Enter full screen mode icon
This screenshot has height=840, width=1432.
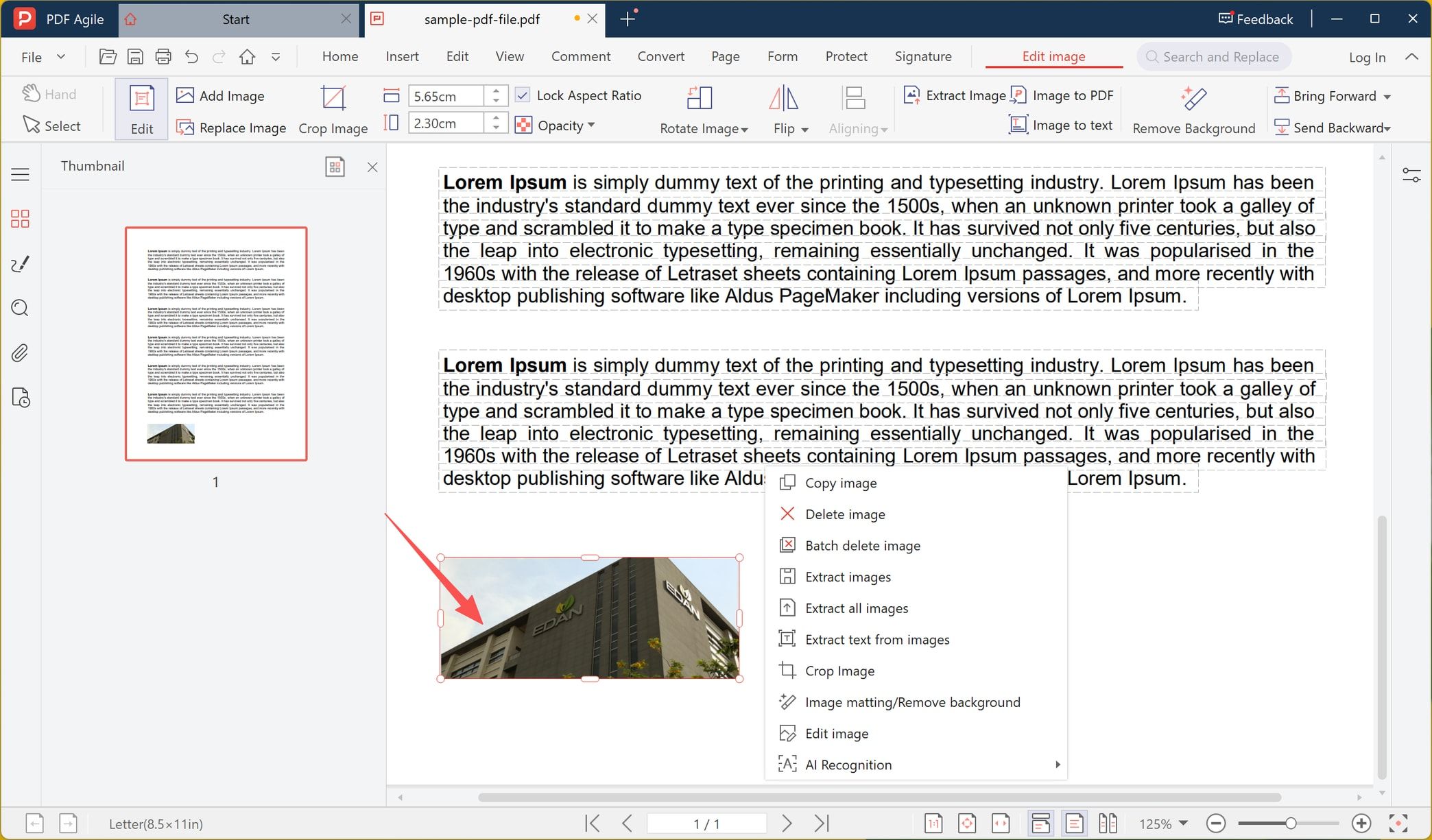pos(1398,823)
